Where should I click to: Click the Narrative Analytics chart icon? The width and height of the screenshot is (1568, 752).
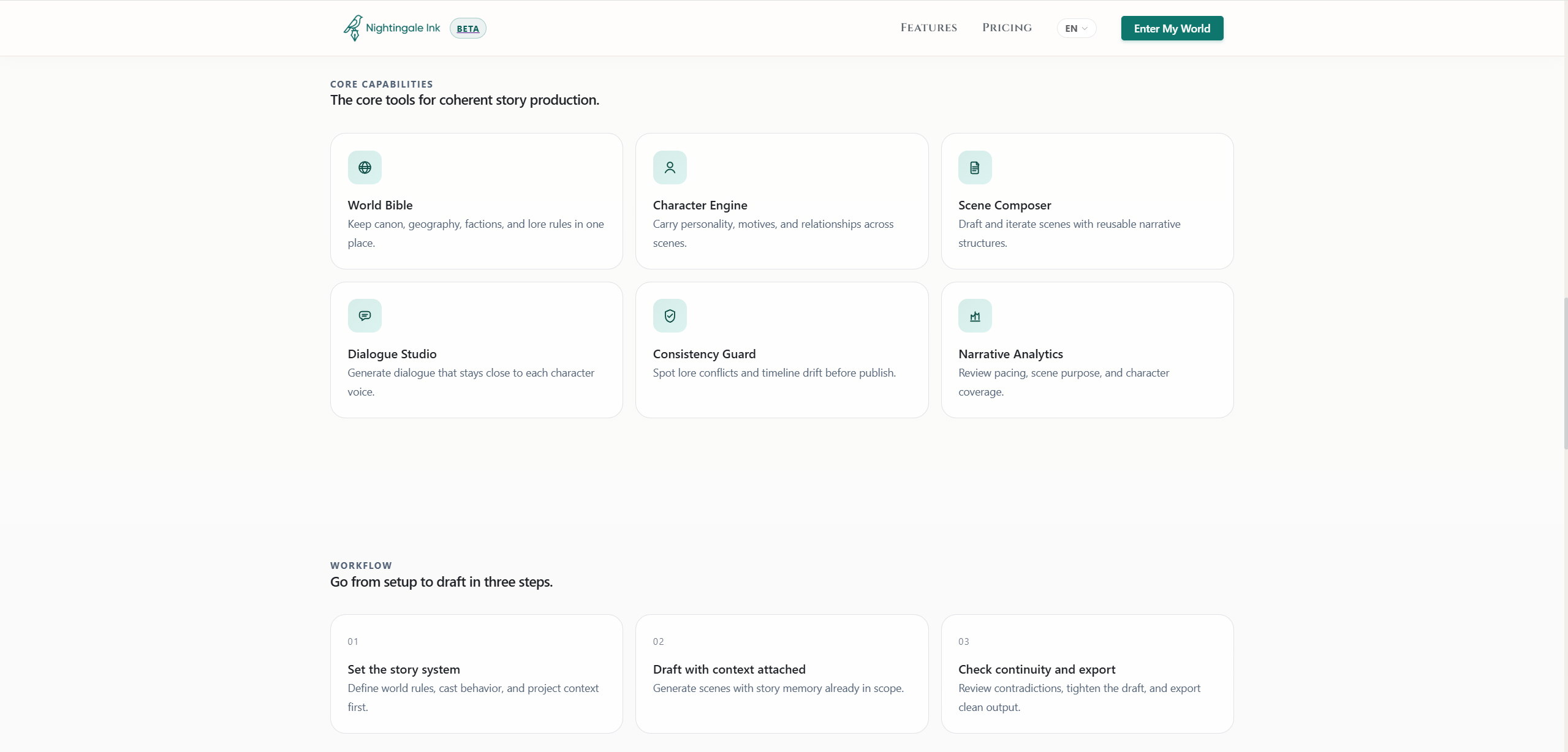tap(975, 316)
